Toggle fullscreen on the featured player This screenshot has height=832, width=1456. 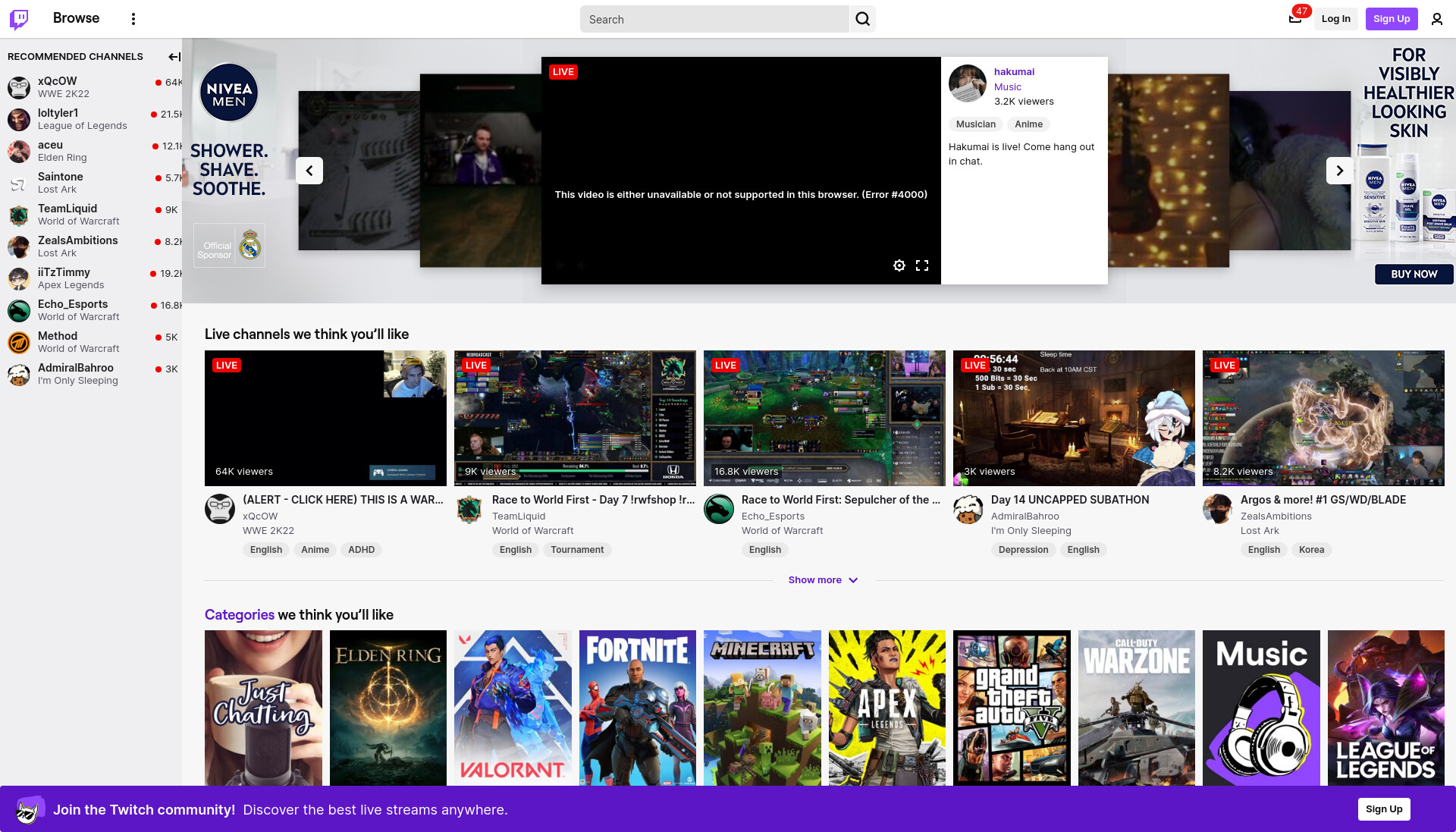[x=922, y=265]
